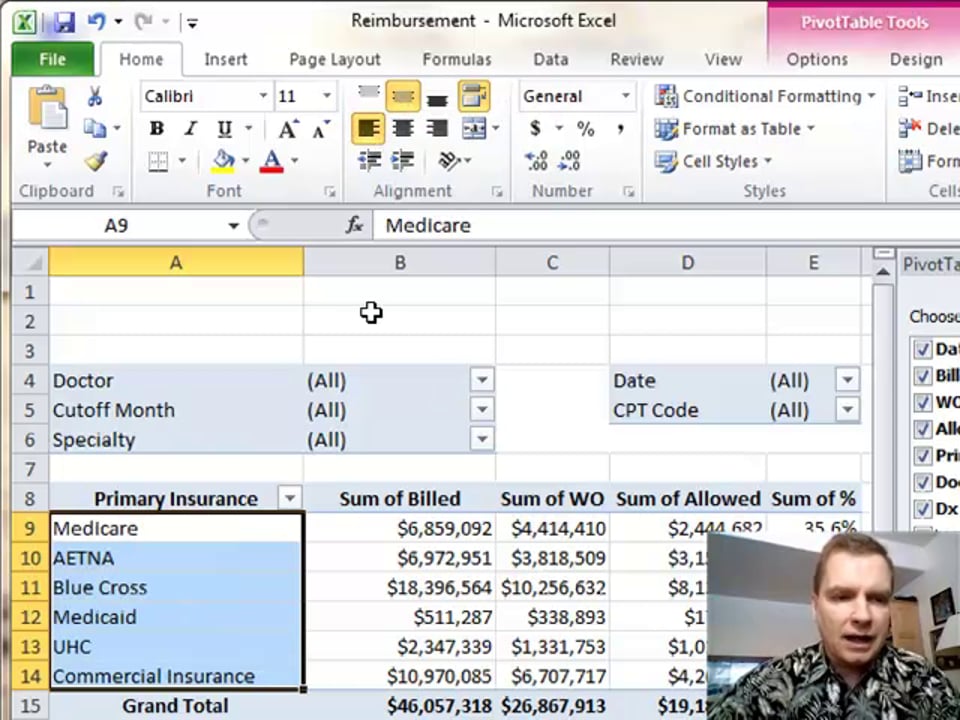This screenshot has width=960, height=720.
Task: Open Primary Insurance header filter dropdown
Action: click(x=290, y=498)
